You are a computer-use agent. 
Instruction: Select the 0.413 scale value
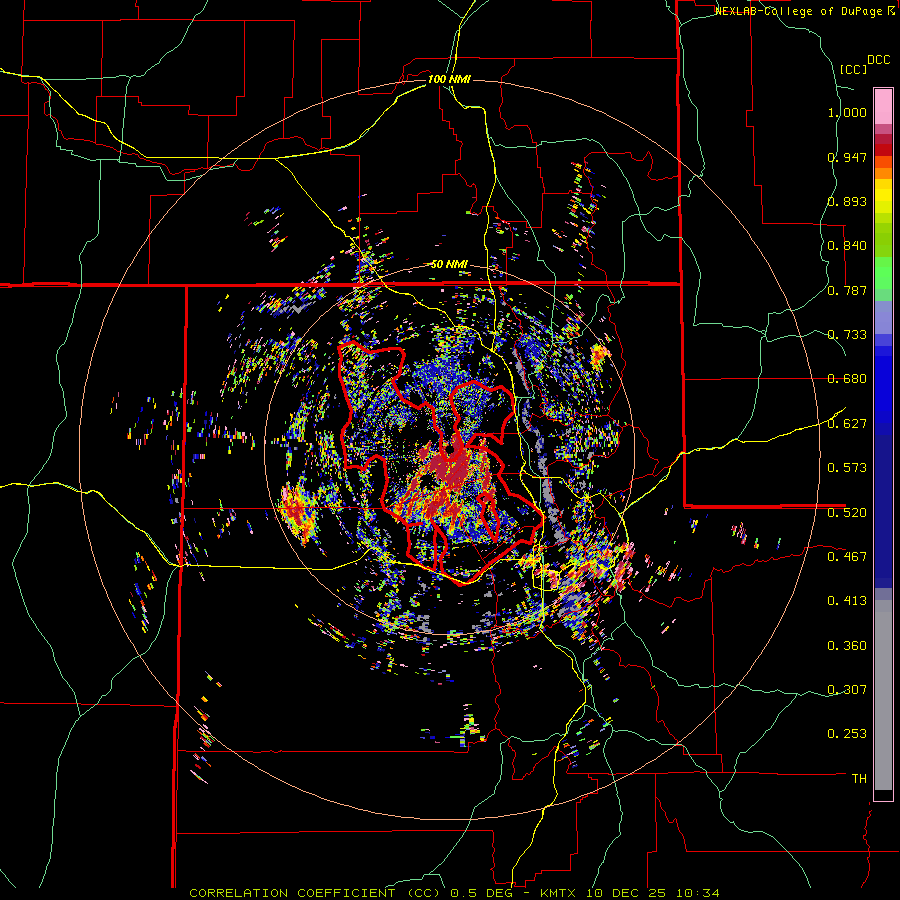(x=847, y=601)
